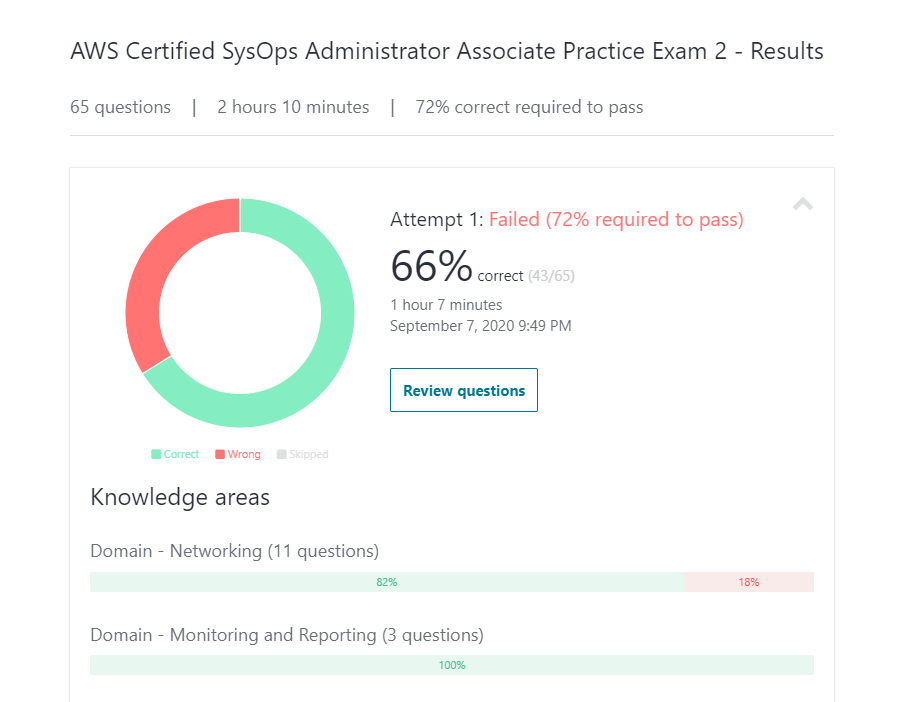
Task: Click '72% correct required to pass' text
Action: (529, 107)
